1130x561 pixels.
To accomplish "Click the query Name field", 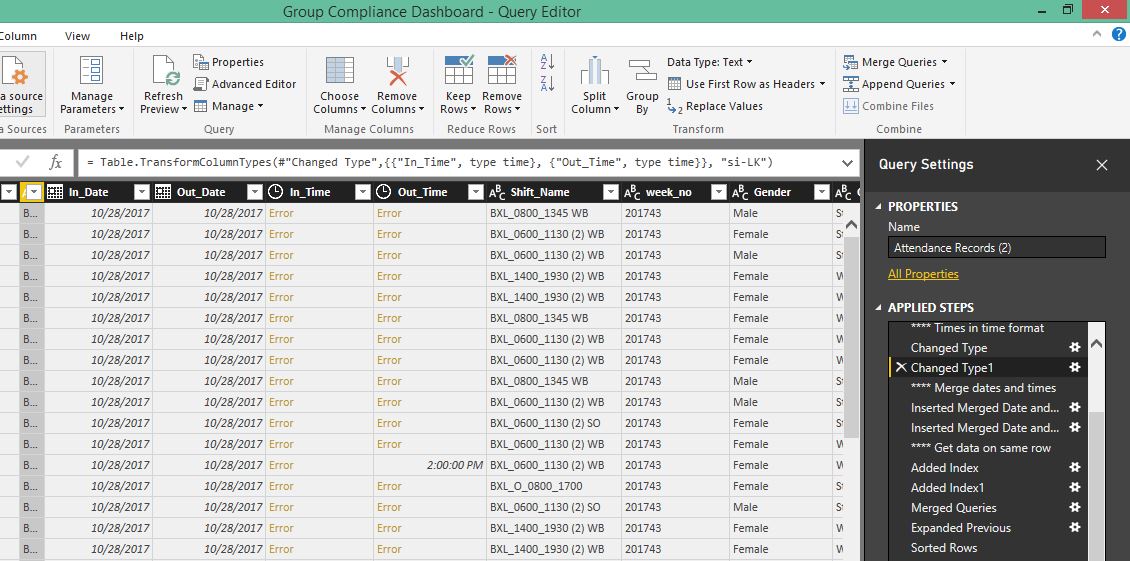I will pyautogui.click(x=997, y=247).
